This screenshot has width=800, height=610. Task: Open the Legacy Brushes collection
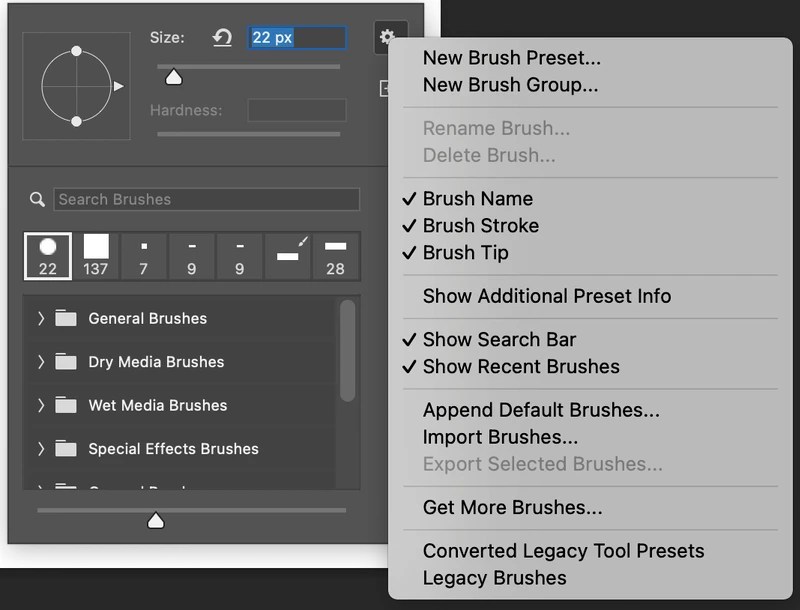[495, 577]
